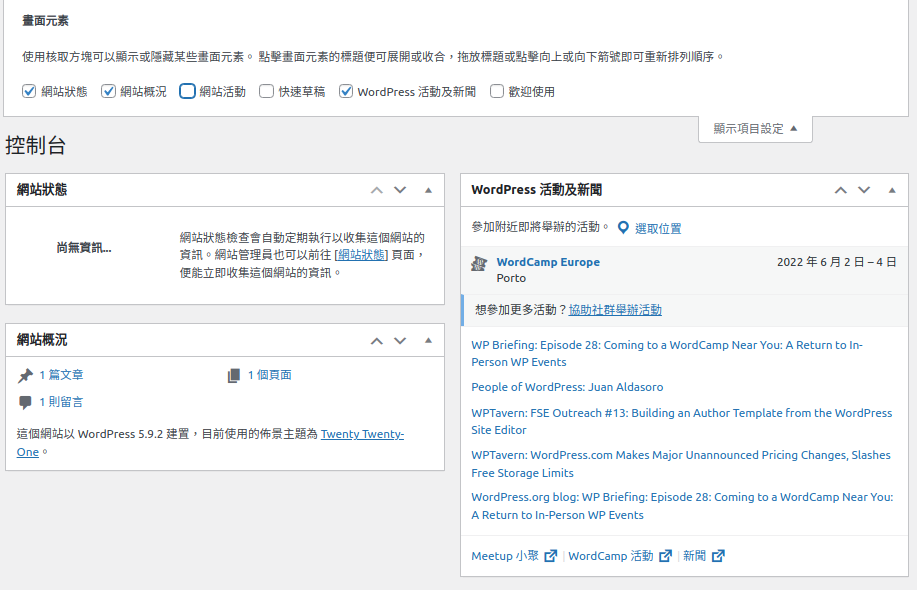Viewport: 917px width, 590px height.
Task: Move WordPress 活動及新聞 panel down
Action: point(864,190)
